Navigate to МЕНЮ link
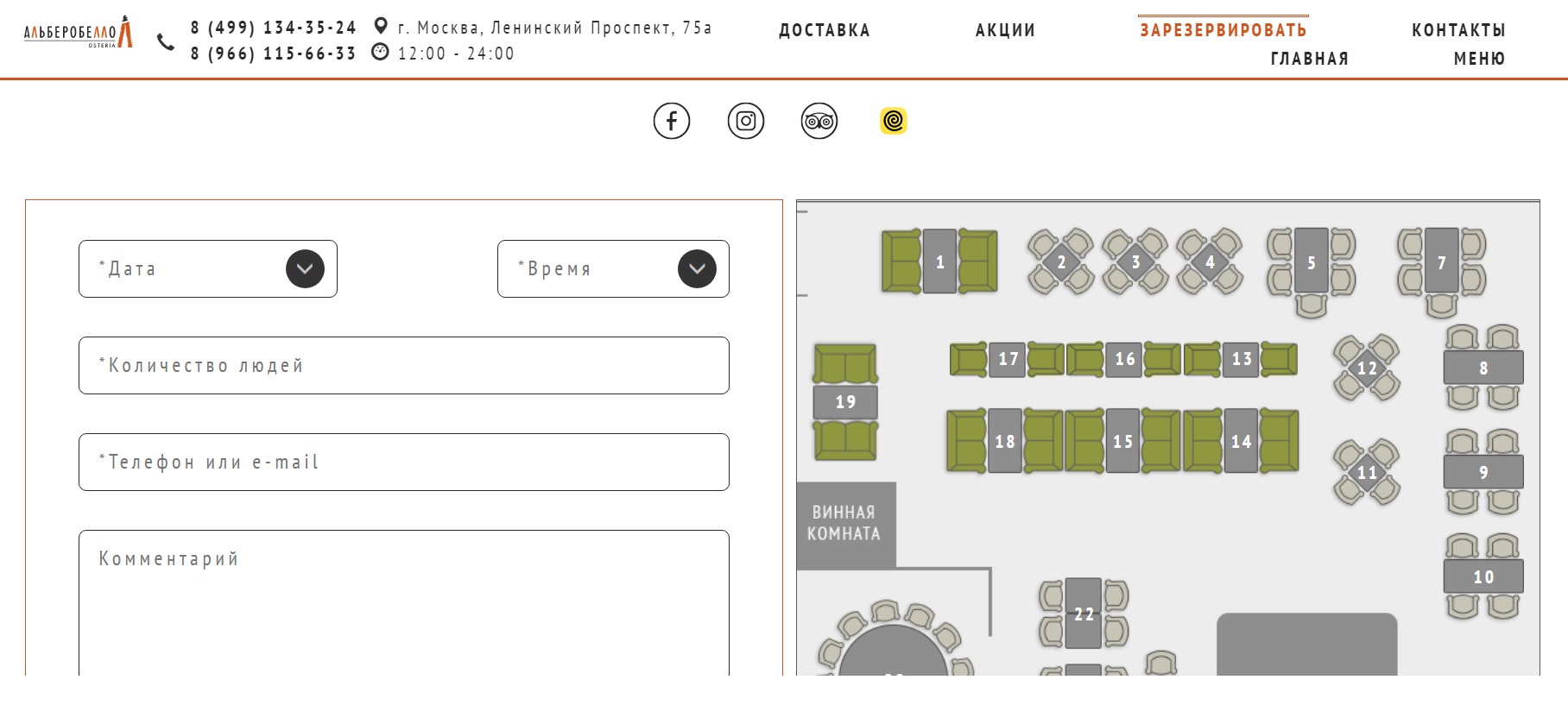 point(1479,59)
